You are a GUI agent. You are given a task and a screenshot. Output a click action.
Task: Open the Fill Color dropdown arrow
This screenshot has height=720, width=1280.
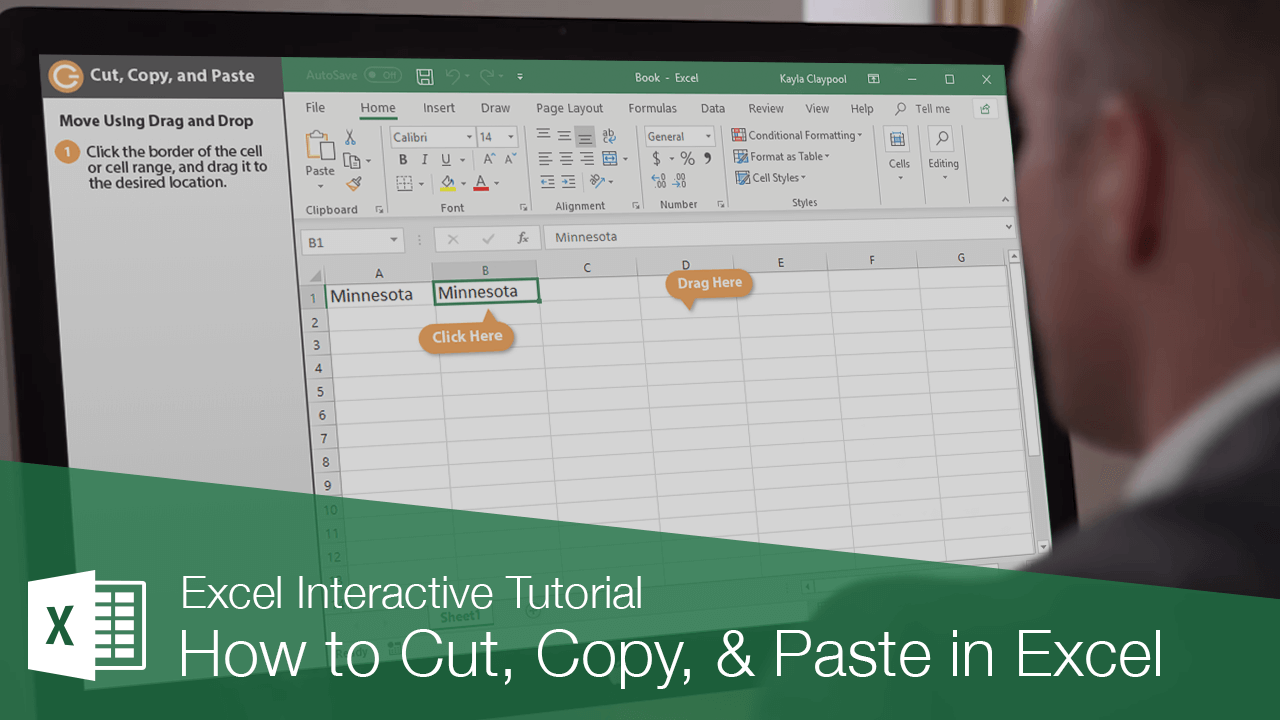coord(463,182)
